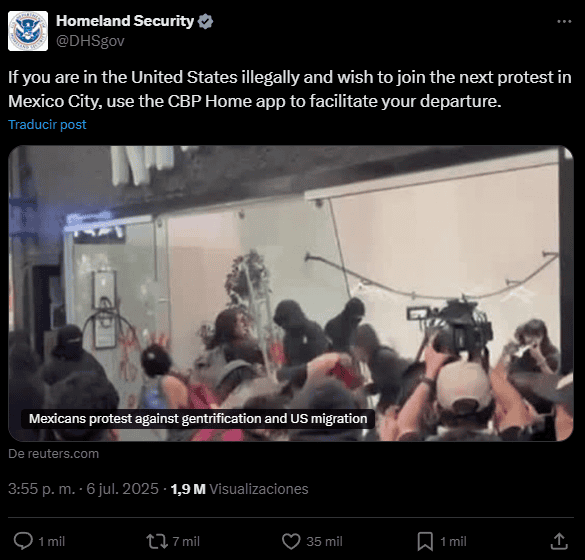
Task: Open the Homeland Security profile avatar
Action: [28, 31]
